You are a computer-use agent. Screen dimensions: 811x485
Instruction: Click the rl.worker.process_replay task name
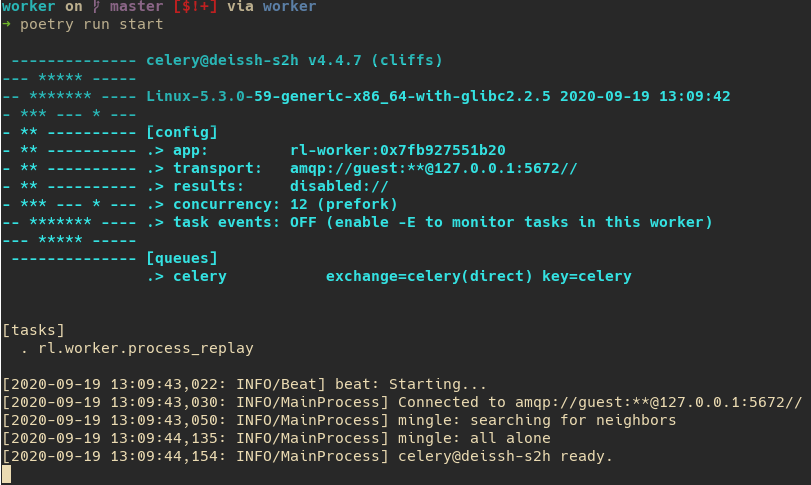[146, 348]
